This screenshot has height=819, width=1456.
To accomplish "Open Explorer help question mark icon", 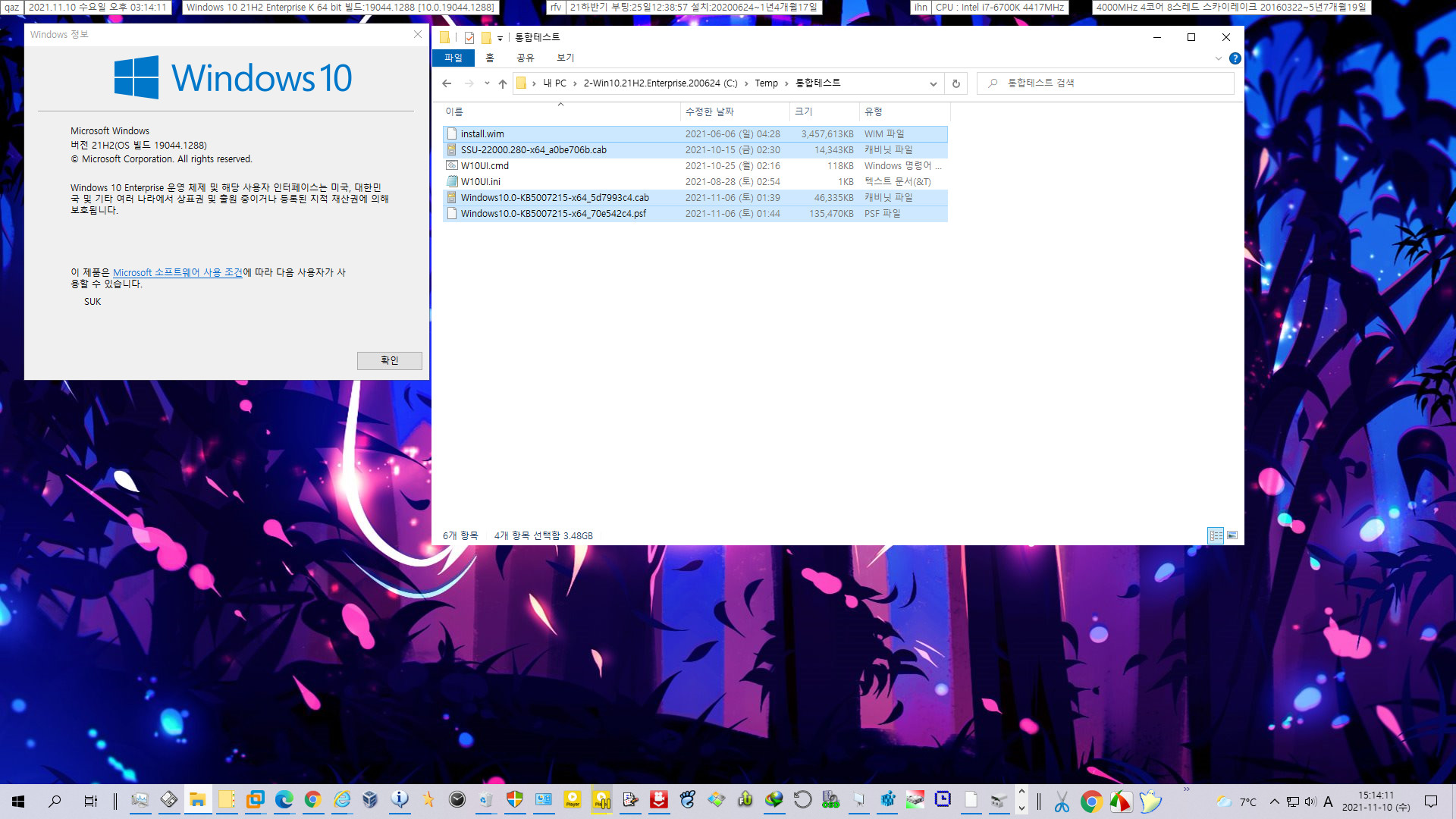I will [x=1235, y=58].
